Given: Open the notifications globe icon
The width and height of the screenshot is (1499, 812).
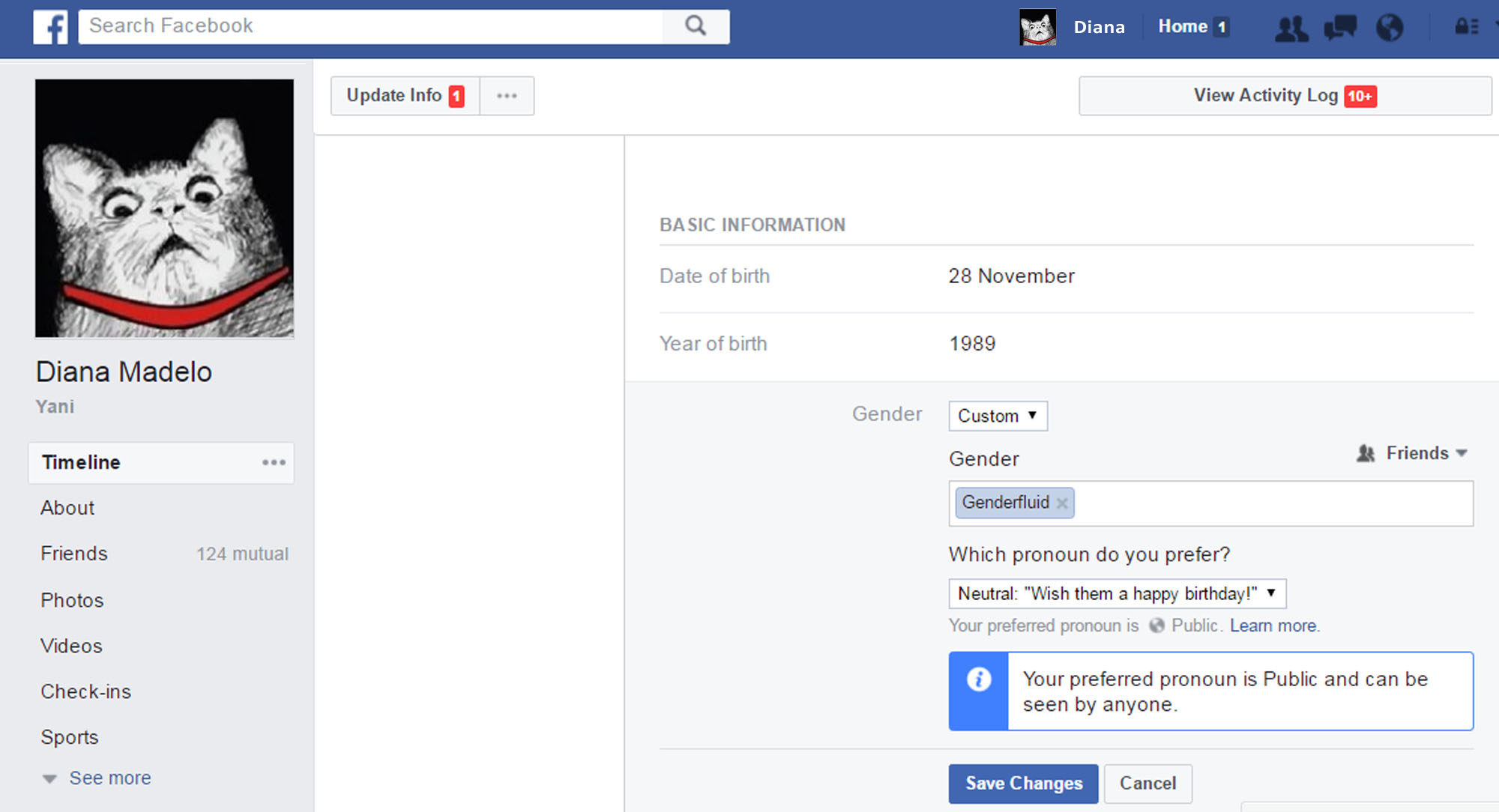Looking at the screenshot, I should click(x=1390, y=28).
